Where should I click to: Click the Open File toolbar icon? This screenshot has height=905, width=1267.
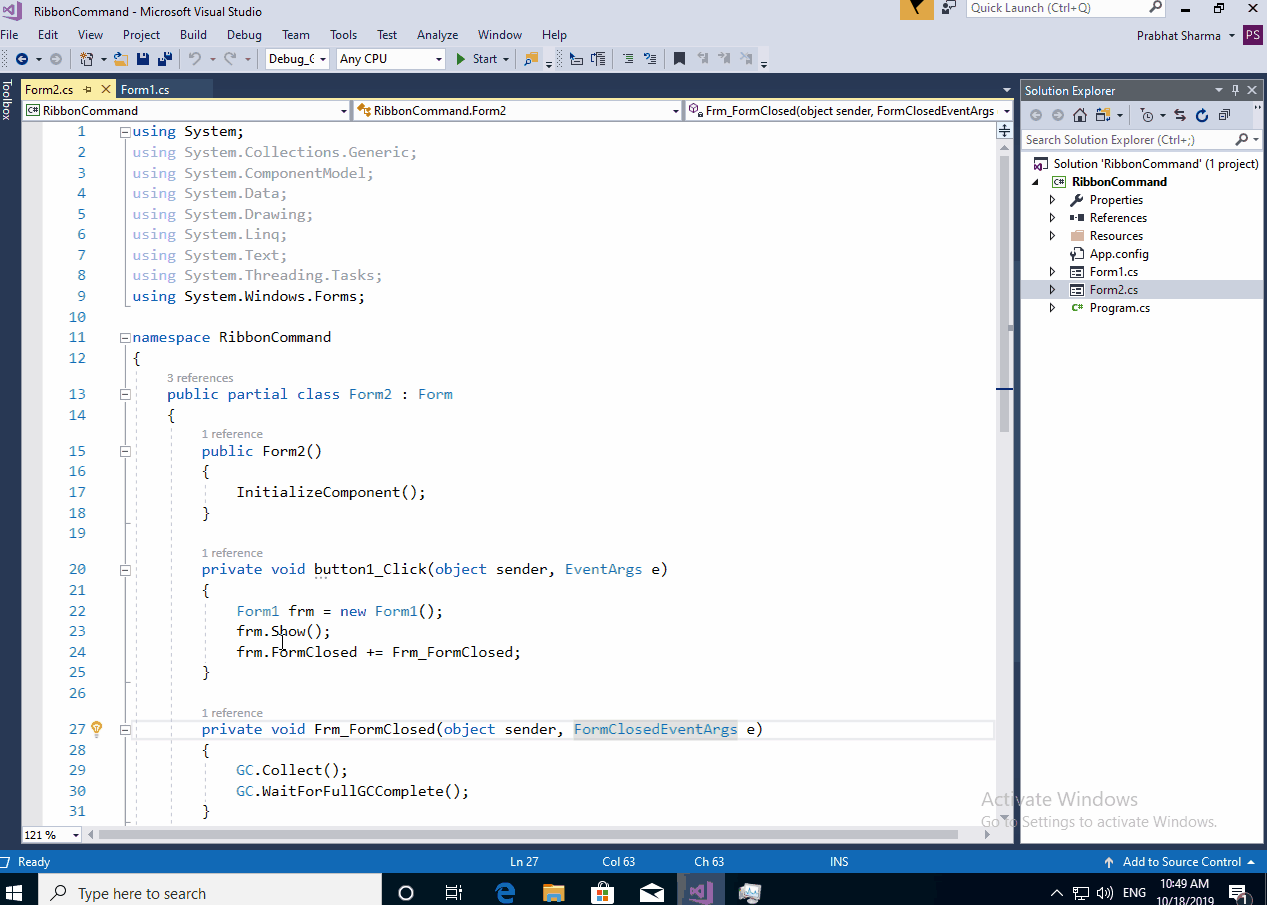121,59
